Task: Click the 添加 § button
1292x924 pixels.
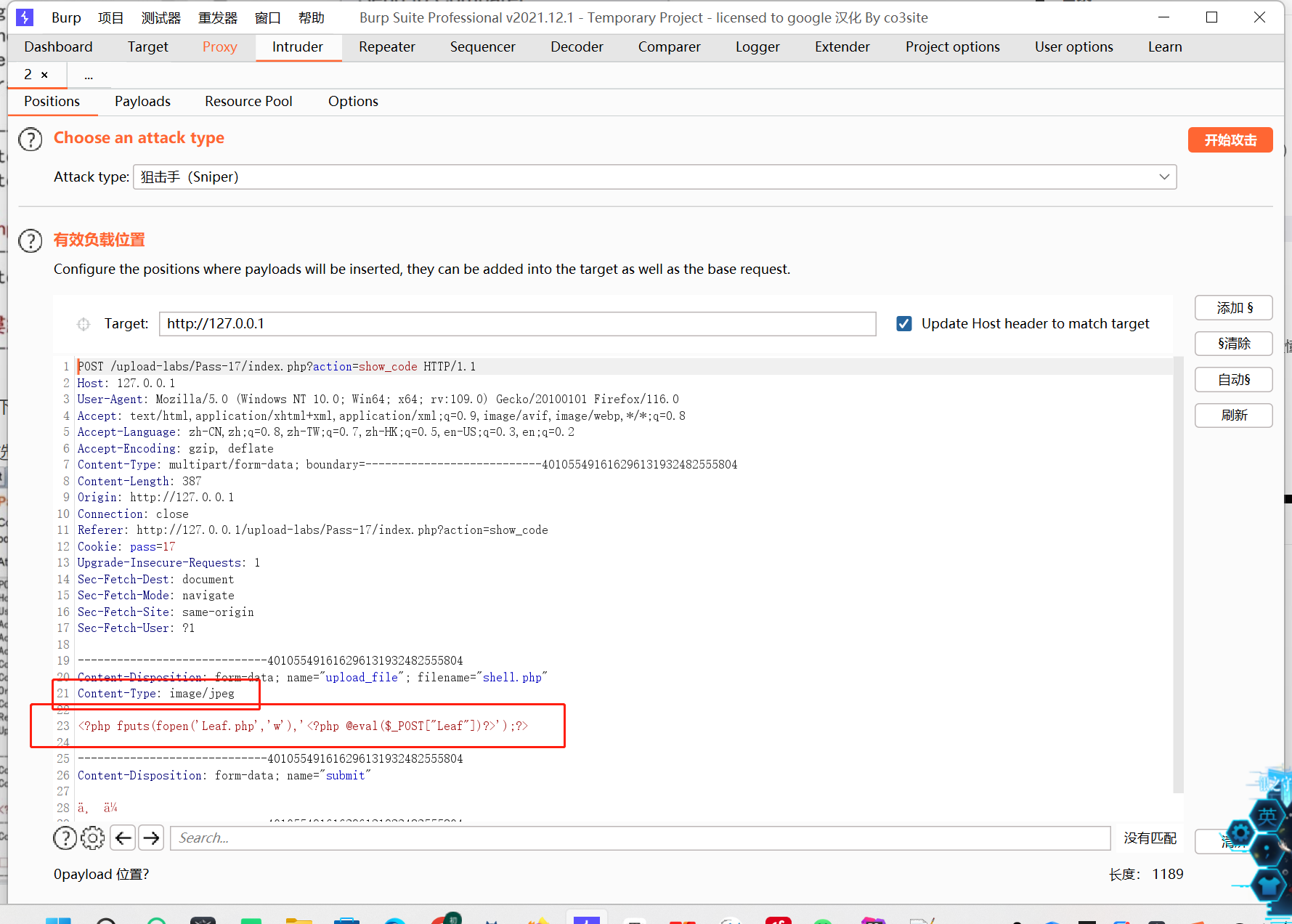Action: (x=1234, y=308)
